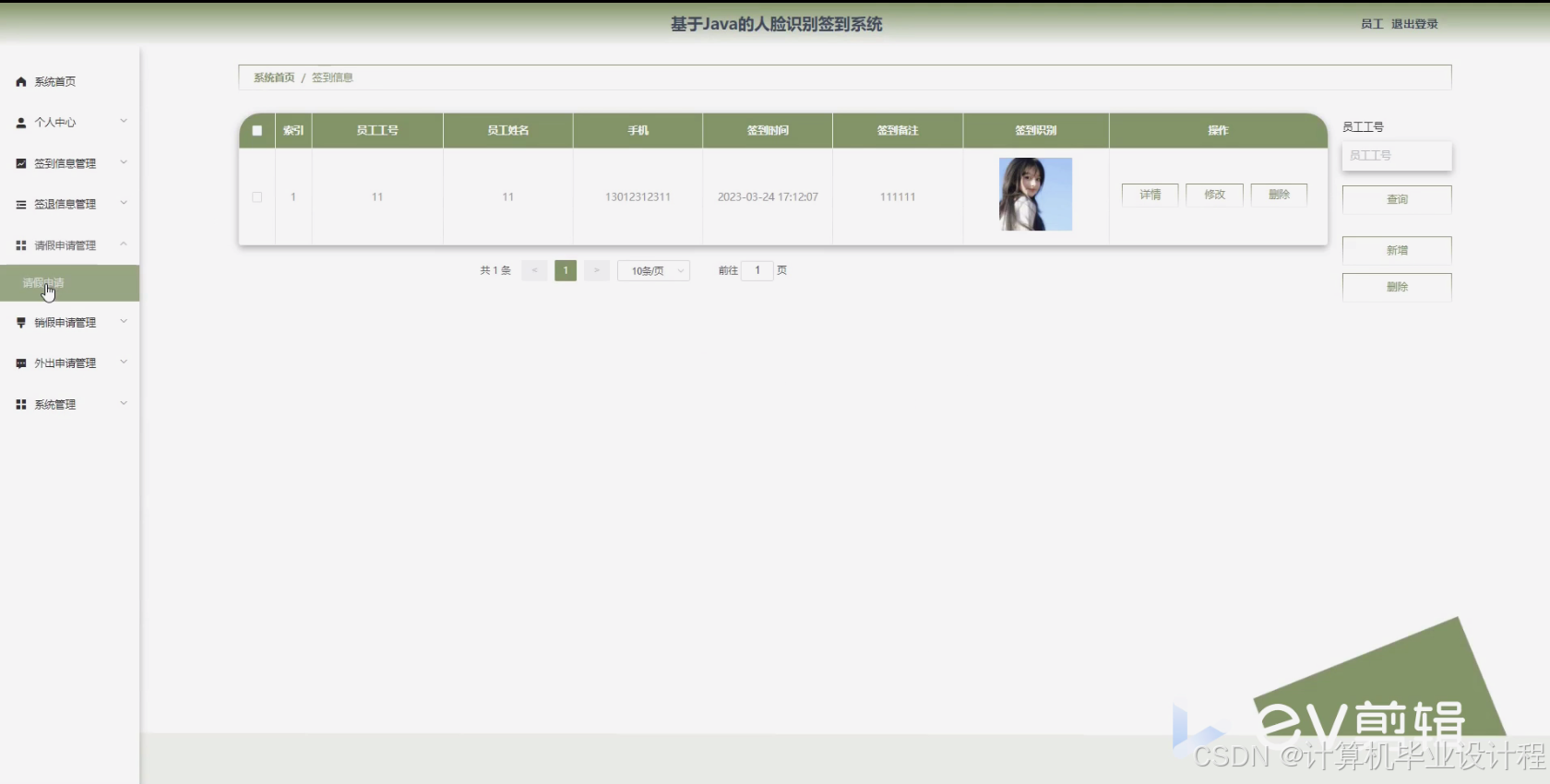Click the 员工工号 search input field

pos(1397,156)
